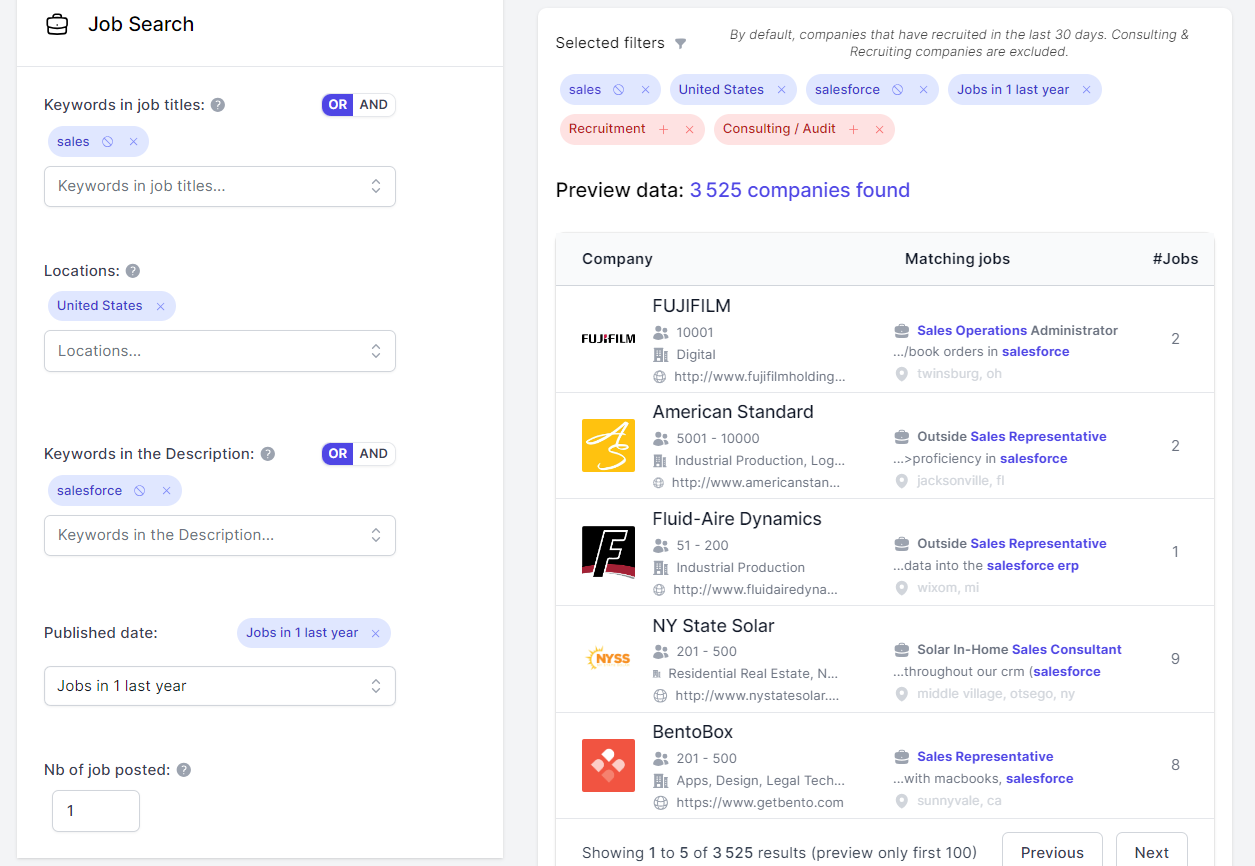Click 3 525 companies found text
The image size is (1255, 866).
(800, 190)
